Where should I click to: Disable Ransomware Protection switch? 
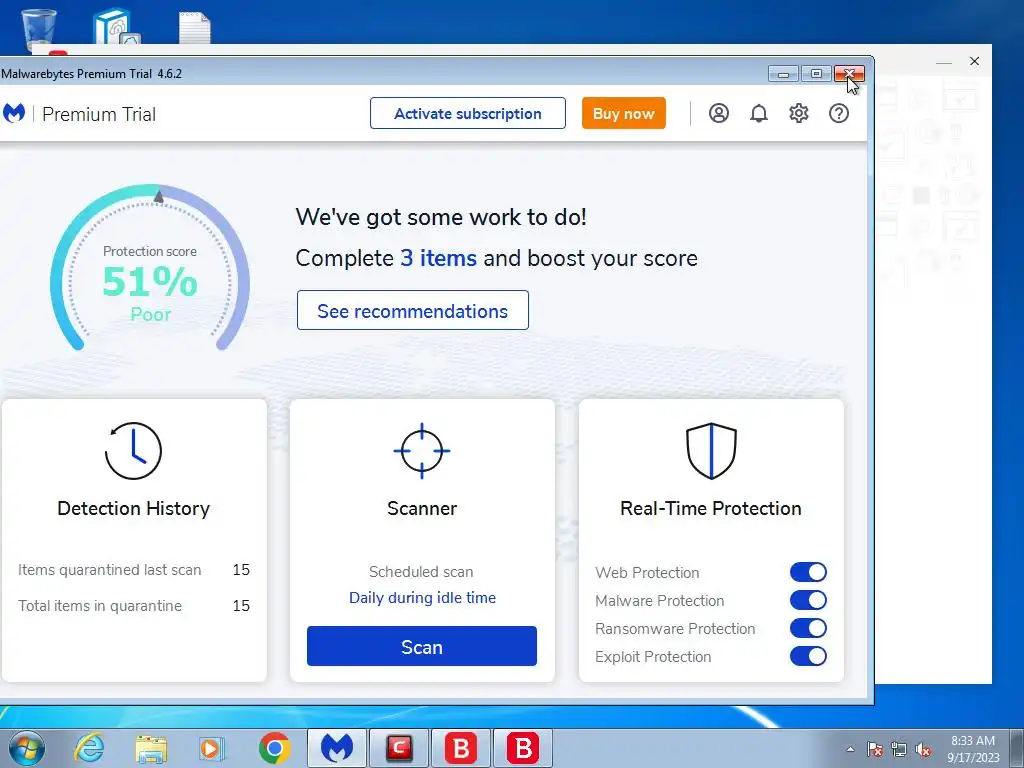click(x=808, y=628)
